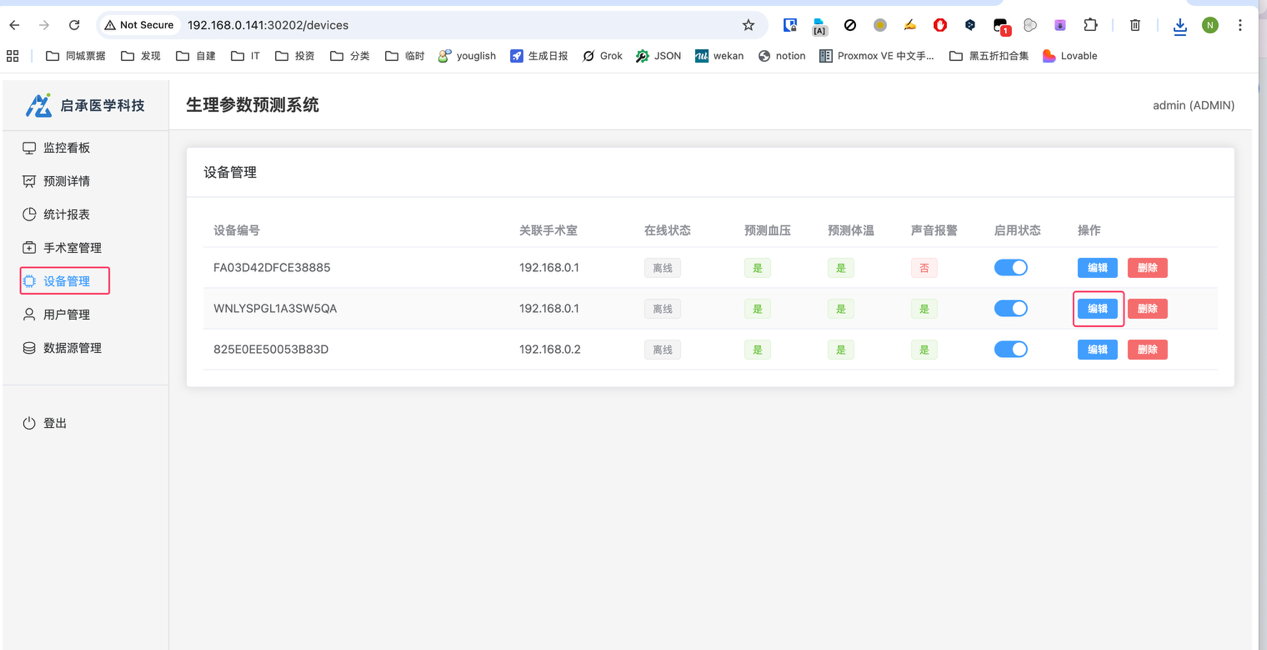Click 删除 for device 825E0EE50053B83D
The height and width of the screenshot is (650, 1267).
click(x=1147, y=350)
